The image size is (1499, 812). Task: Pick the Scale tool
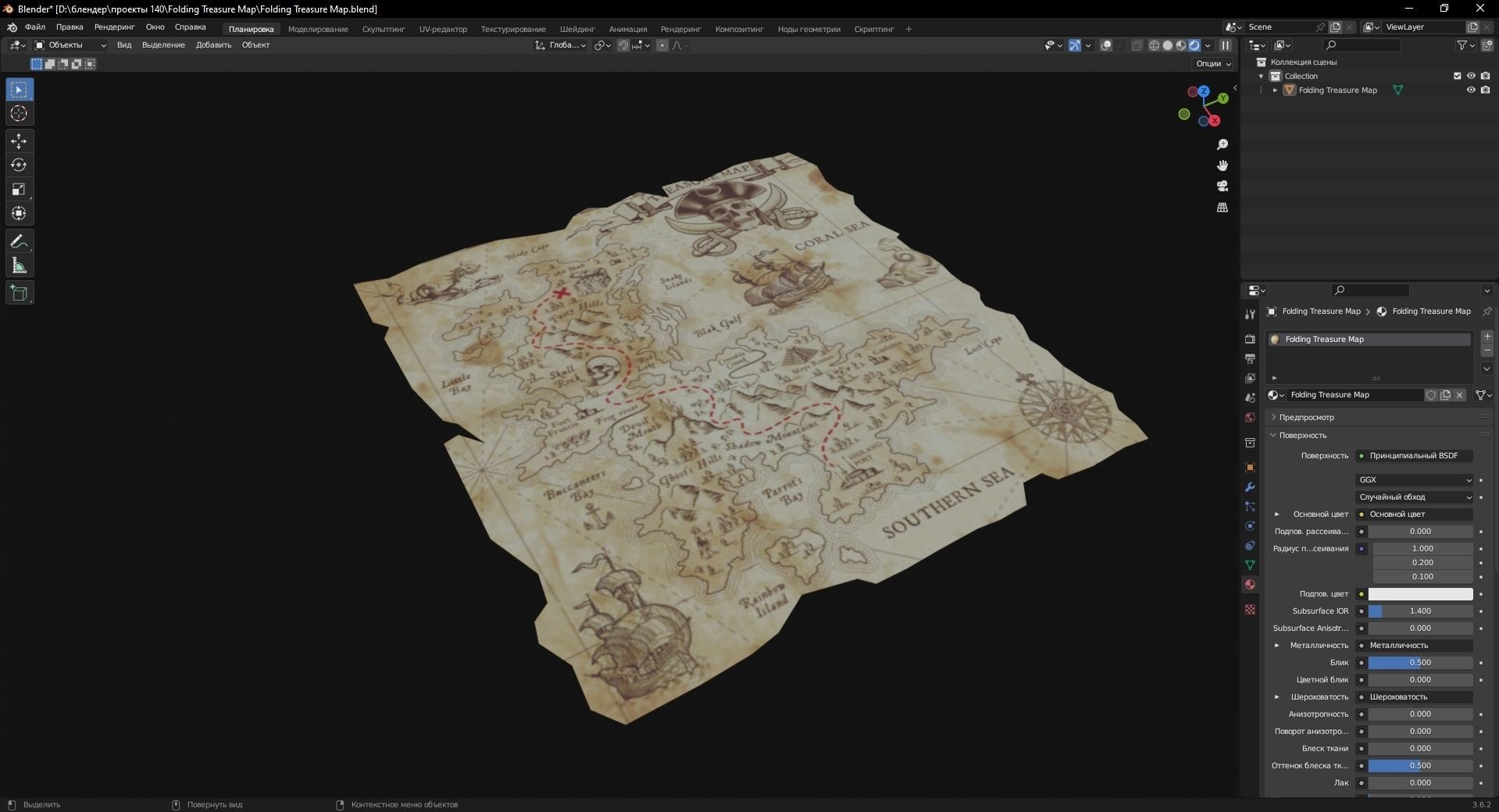coord(20,190)
